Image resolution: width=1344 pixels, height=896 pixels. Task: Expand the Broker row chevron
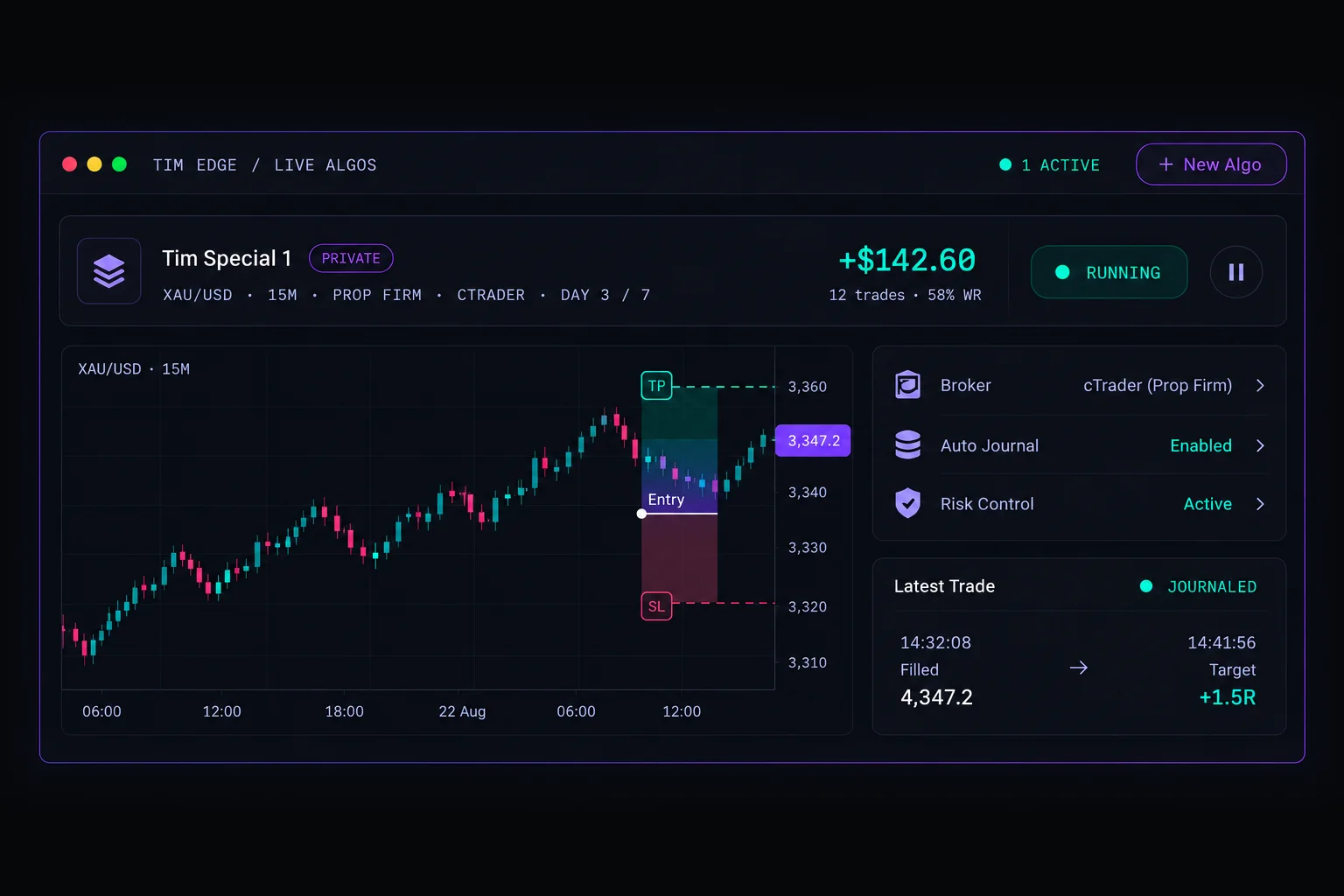point(1260,385)
